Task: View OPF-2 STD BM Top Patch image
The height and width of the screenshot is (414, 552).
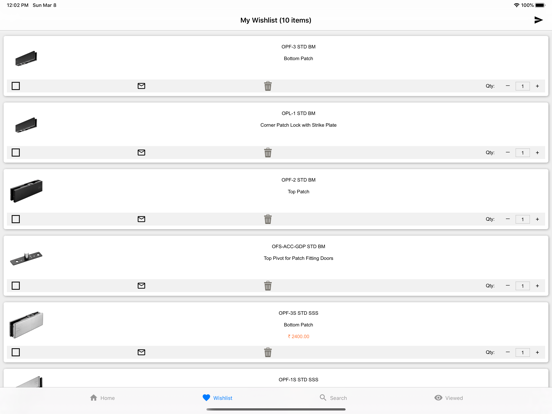Action: [26, 191]
